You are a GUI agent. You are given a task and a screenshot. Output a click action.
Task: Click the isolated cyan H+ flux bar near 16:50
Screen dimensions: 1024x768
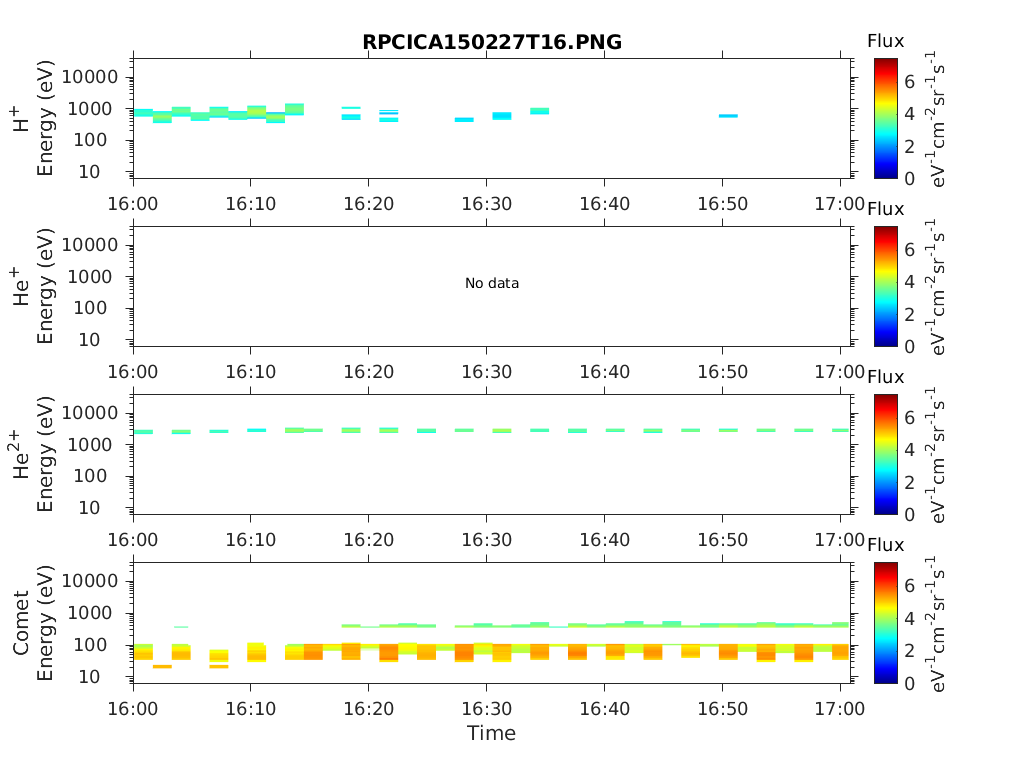coord(728,116)
